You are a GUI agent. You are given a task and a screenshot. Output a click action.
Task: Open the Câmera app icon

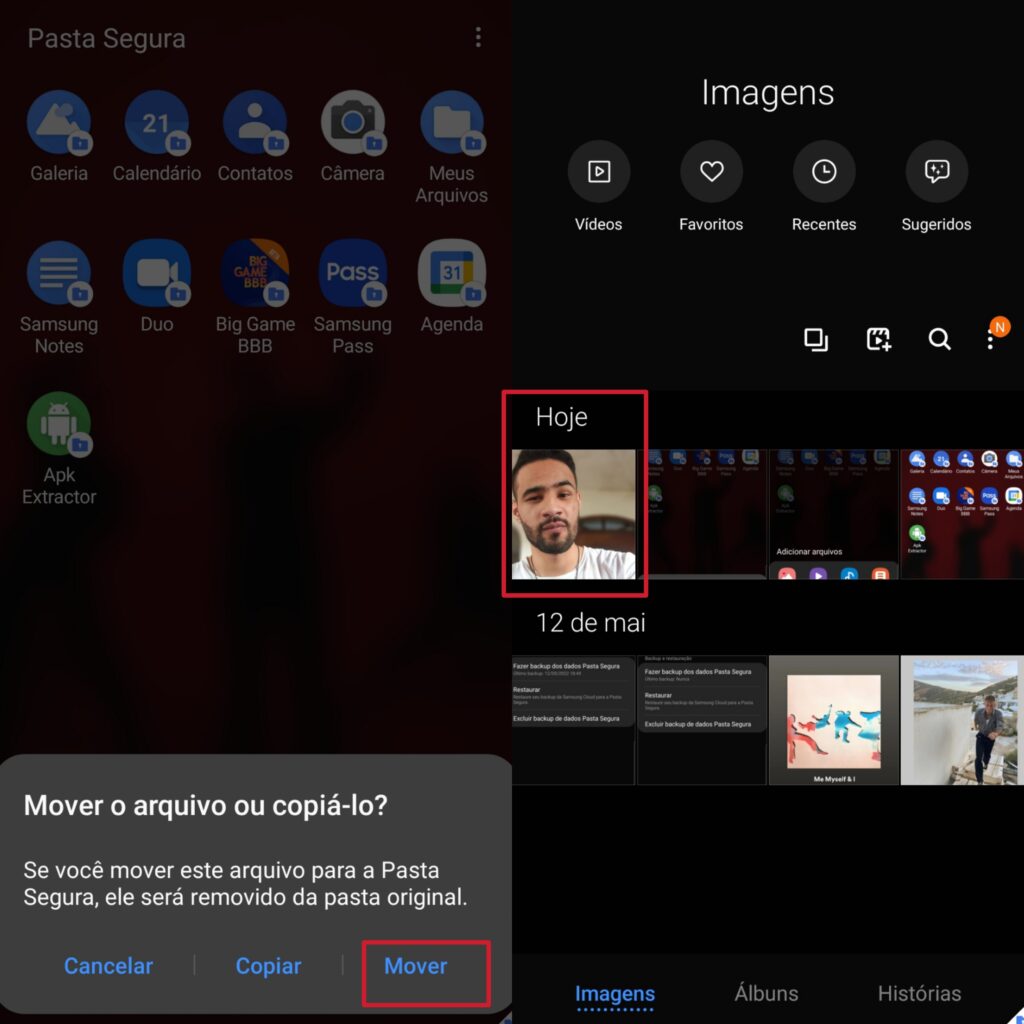click(x=352, y=124)
